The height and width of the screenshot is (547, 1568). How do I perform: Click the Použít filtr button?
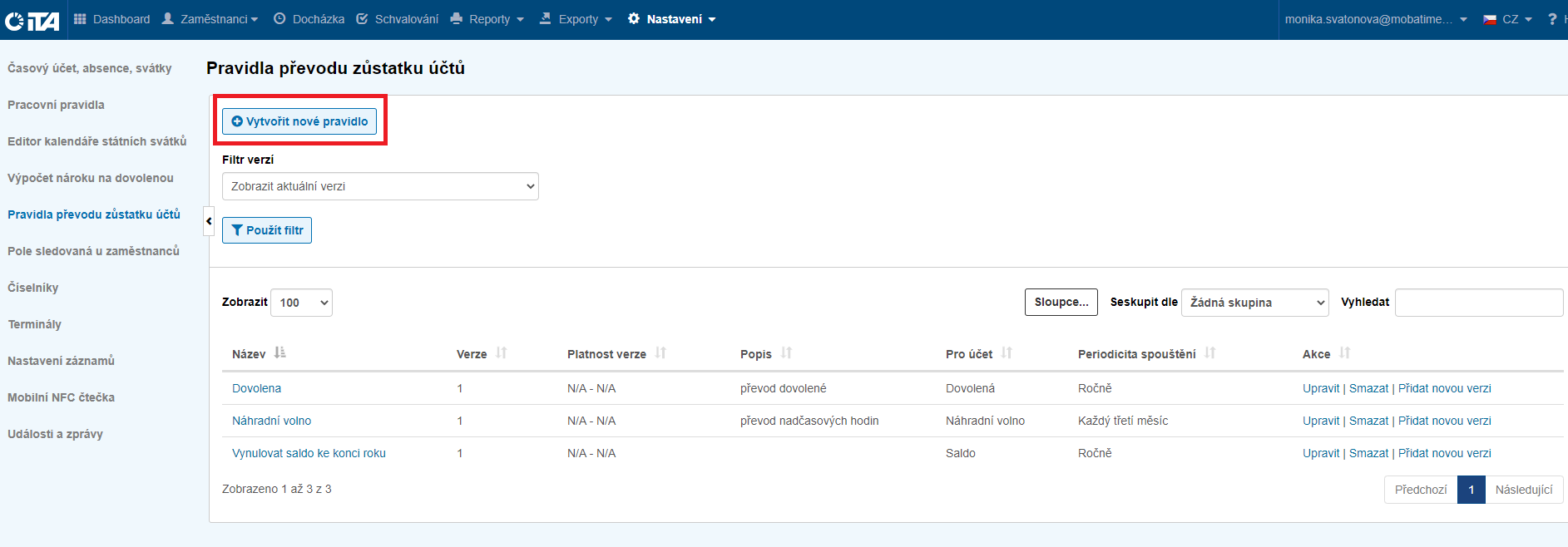point(267,230)
